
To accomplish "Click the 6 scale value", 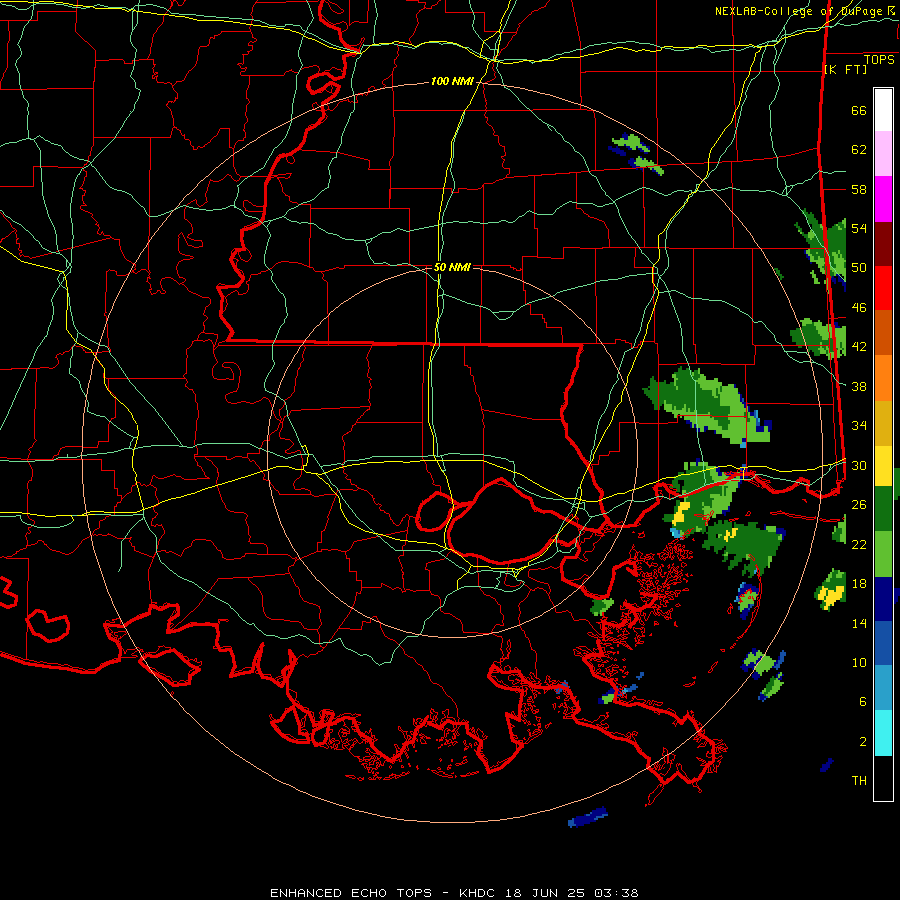I will (x=863, y=701).
